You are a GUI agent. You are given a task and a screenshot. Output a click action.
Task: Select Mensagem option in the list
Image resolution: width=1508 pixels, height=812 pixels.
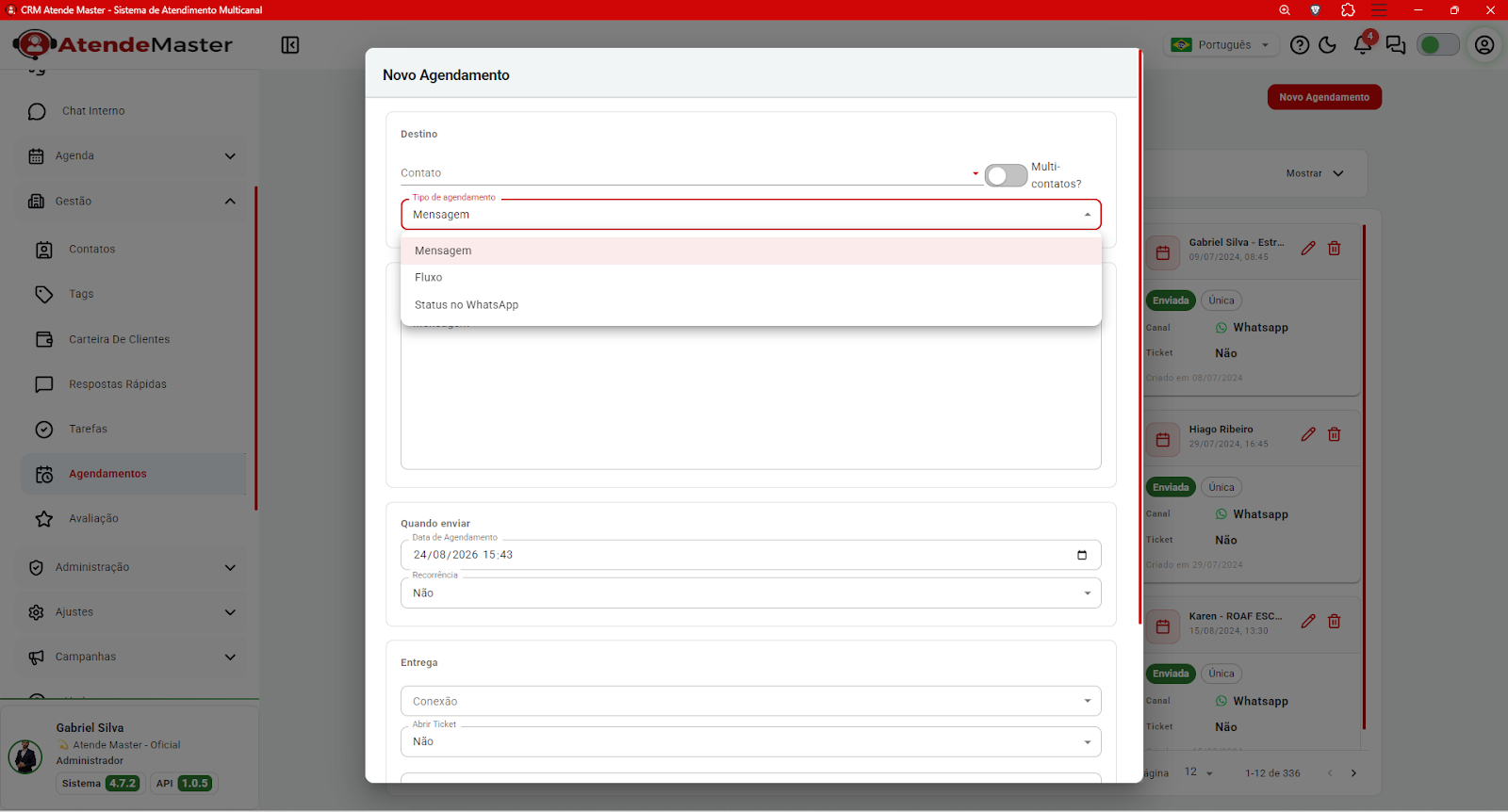(x=751, y=251)
